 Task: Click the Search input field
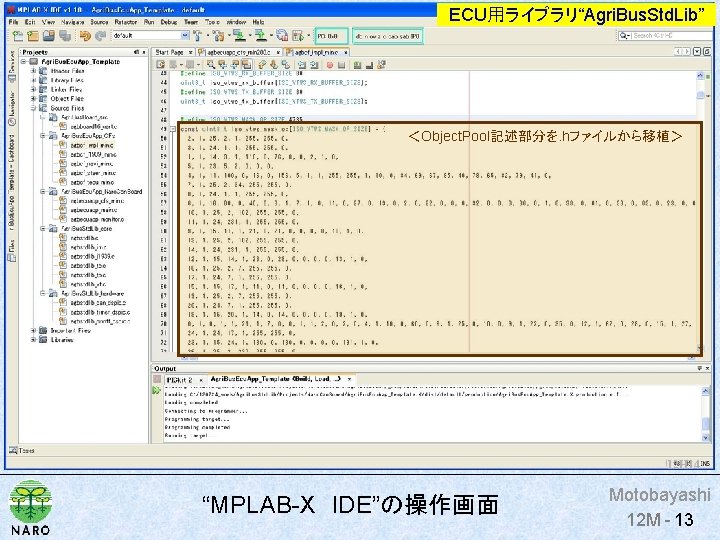[665, 35]
